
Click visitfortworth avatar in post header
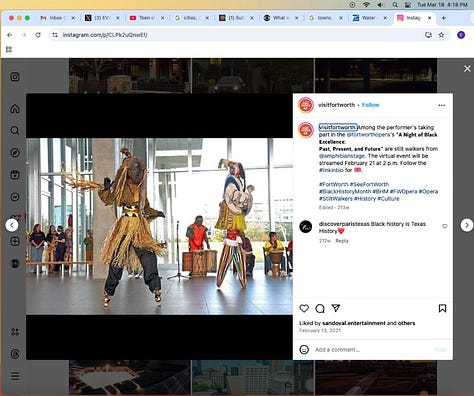306,105
